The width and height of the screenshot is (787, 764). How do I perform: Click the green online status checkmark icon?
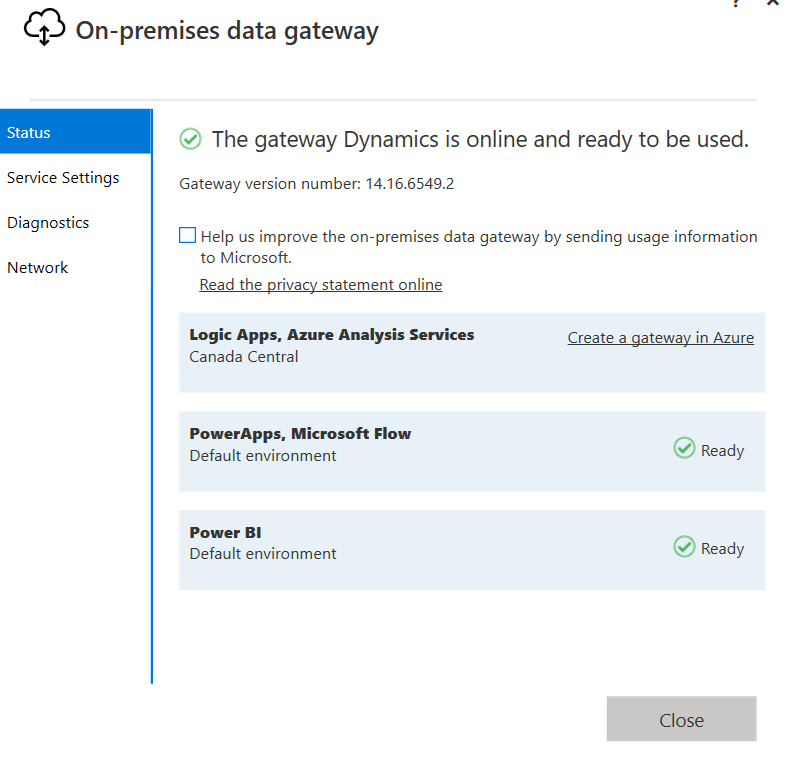click(x=190, y=139)
